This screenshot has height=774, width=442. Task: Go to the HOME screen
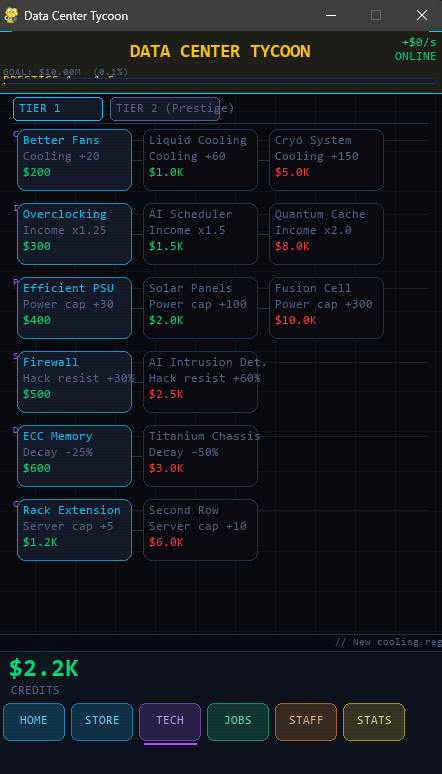34,722
